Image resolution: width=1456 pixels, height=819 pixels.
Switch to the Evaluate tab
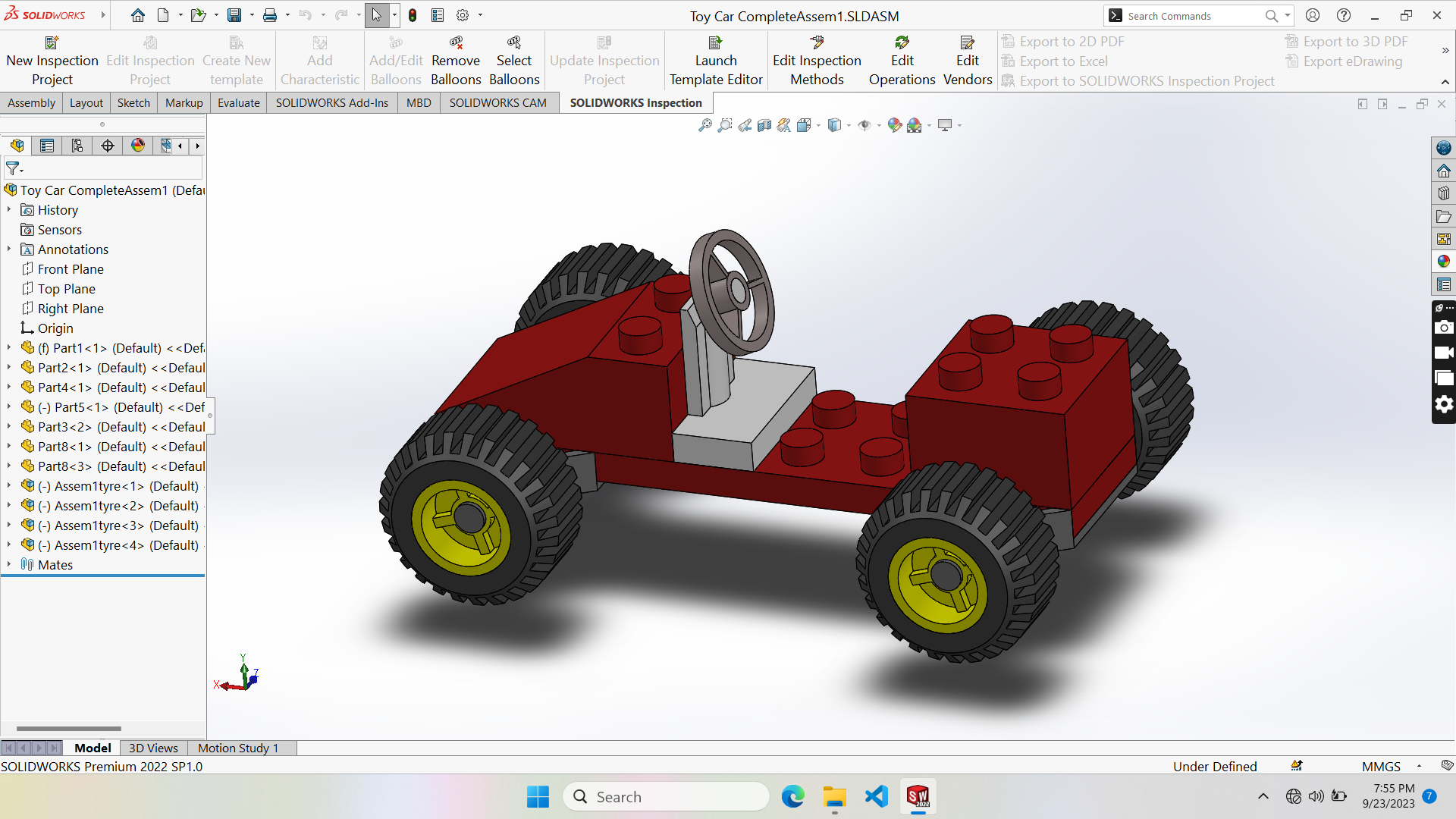(238, 102)
